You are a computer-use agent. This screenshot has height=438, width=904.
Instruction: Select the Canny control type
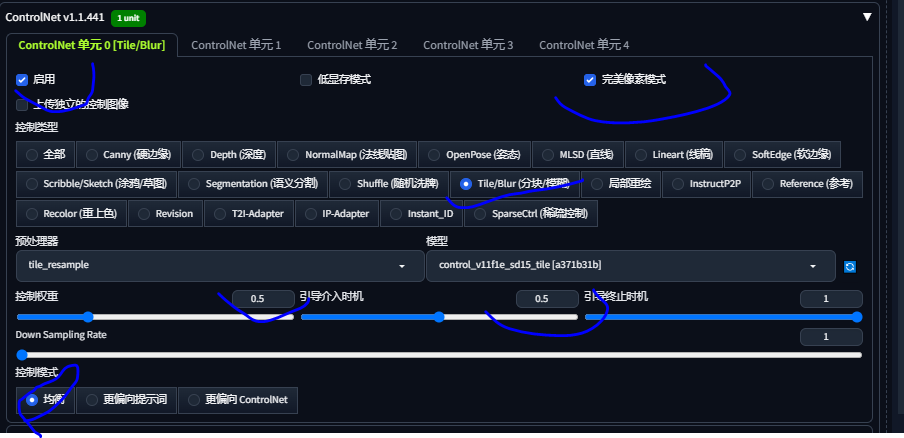[x=128, y=155]
